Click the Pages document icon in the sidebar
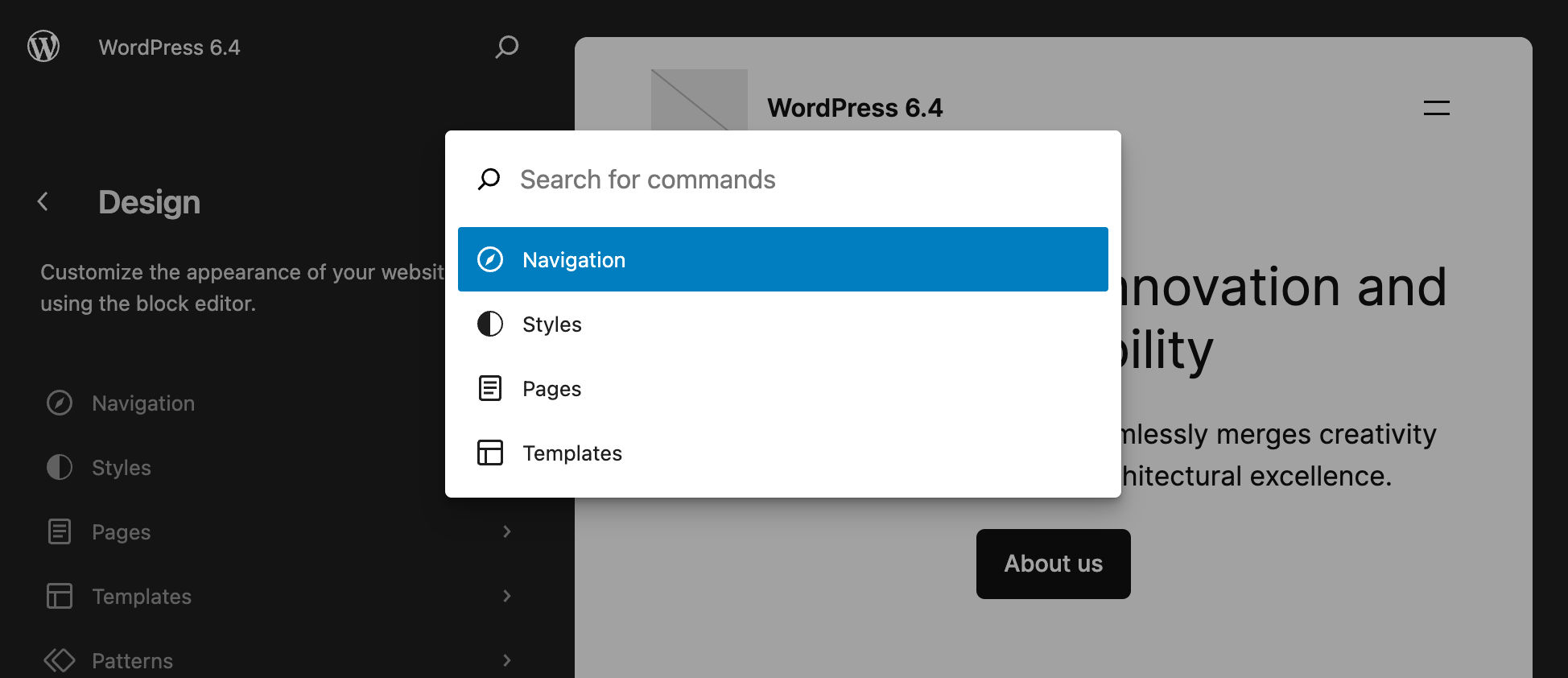The image size is (1568, 678). click(x=60, y=531)
